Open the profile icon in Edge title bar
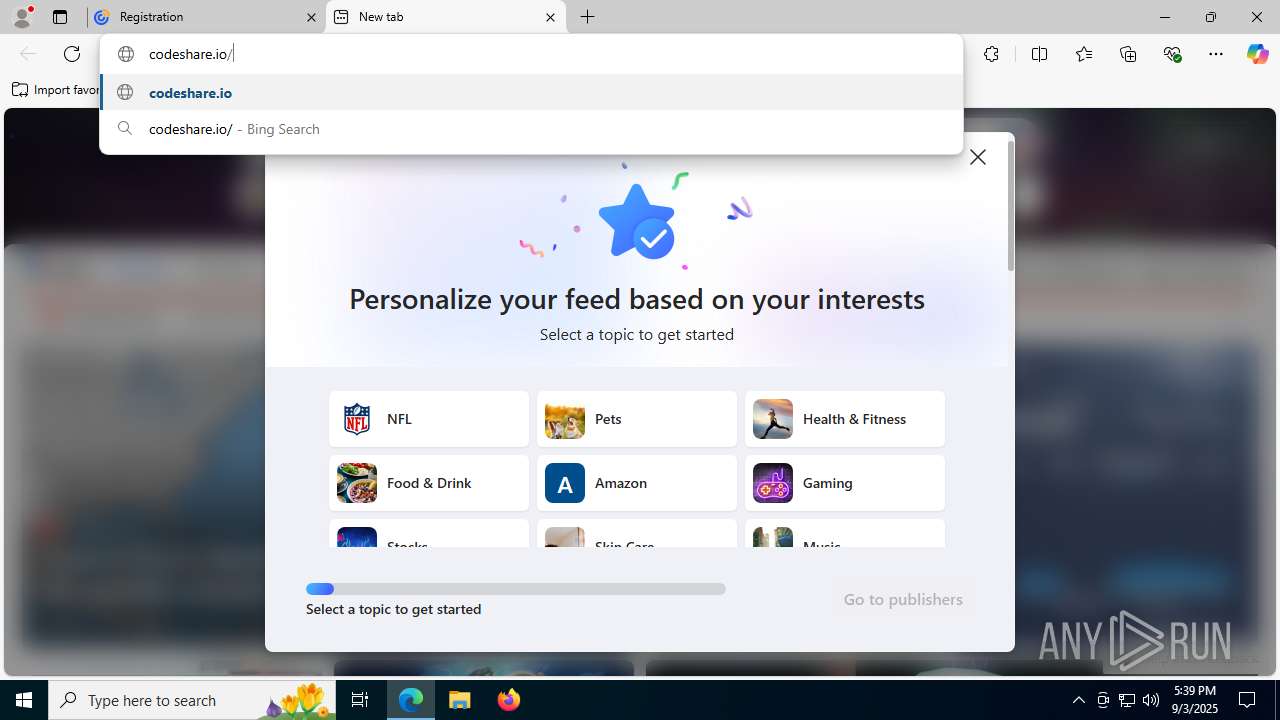Image resolution: width=1280 pixels, height=720 pixels. click(21, 17)
